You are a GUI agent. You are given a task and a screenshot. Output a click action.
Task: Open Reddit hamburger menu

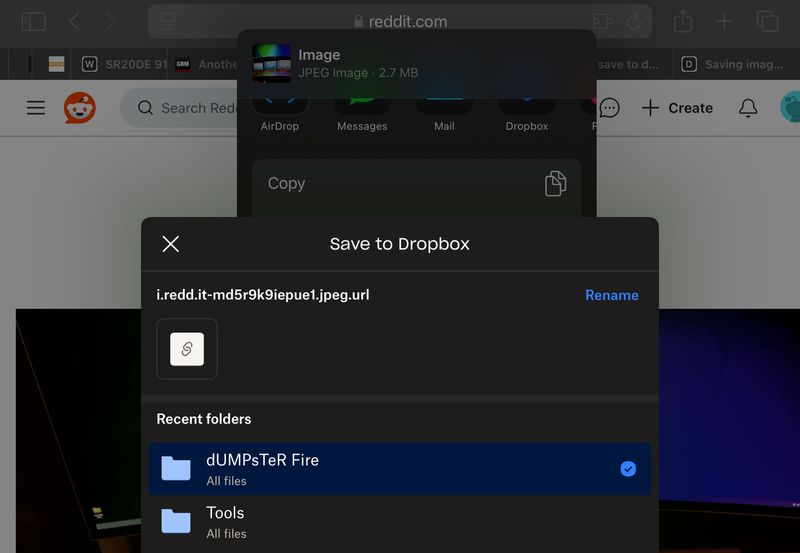click(x=36, y=108)
